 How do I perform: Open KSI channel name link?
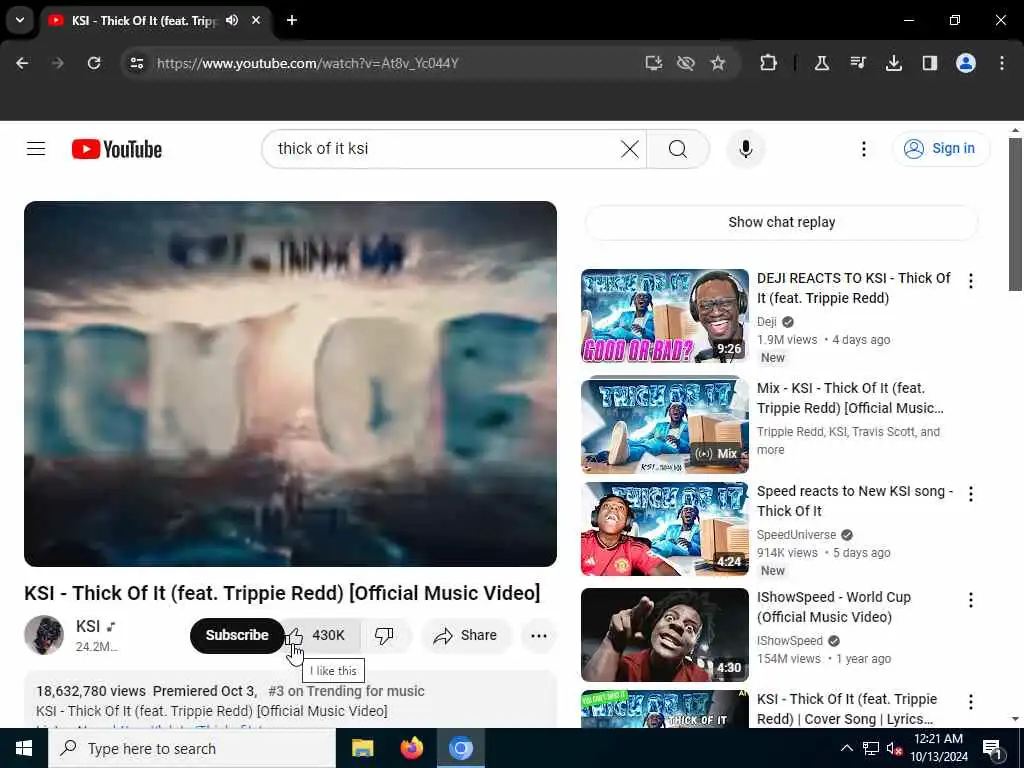(88, 626)
